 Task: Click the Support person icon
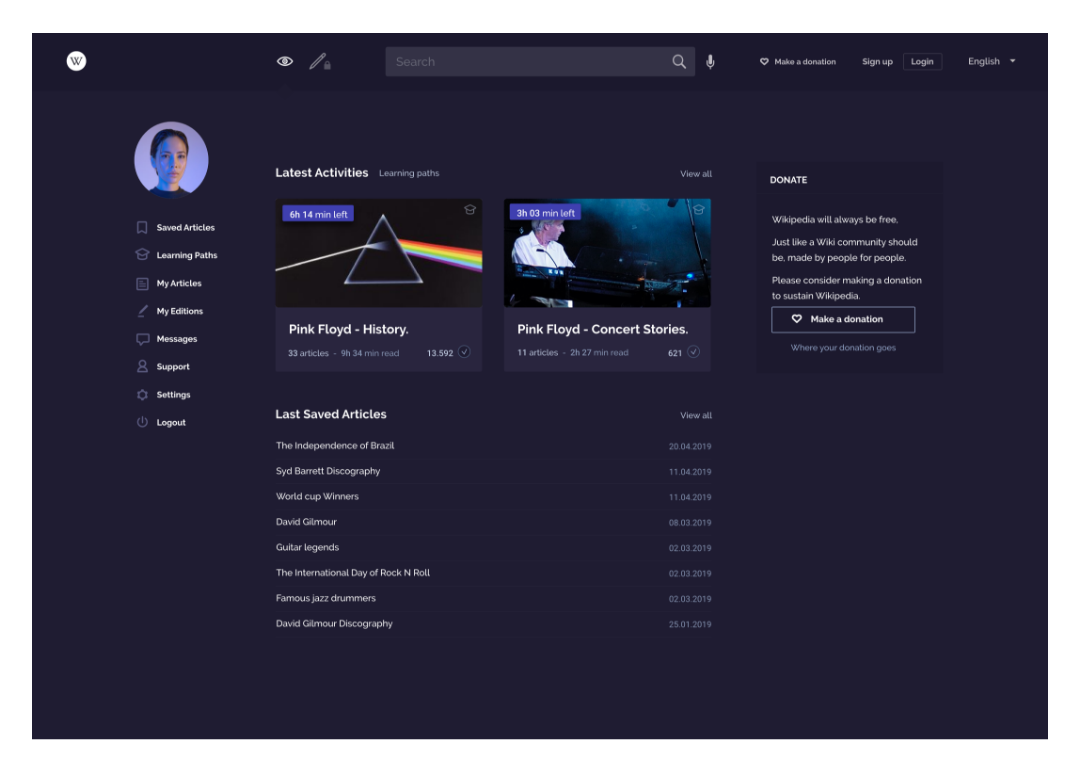[x=142, y=366]
